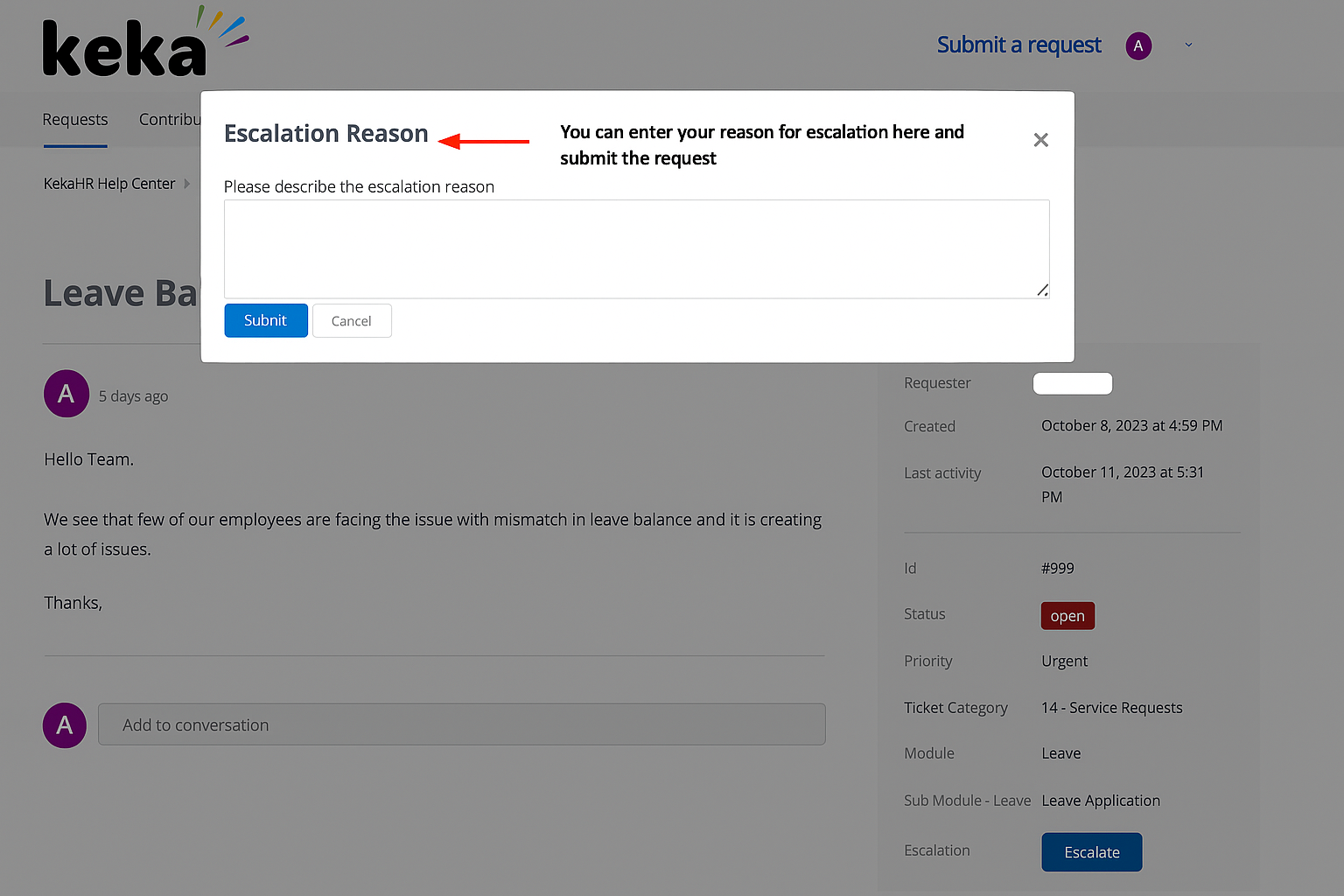1344x896 pixels.
Task: Grab the text area resize handle
Action: [x=1042, y=290]
